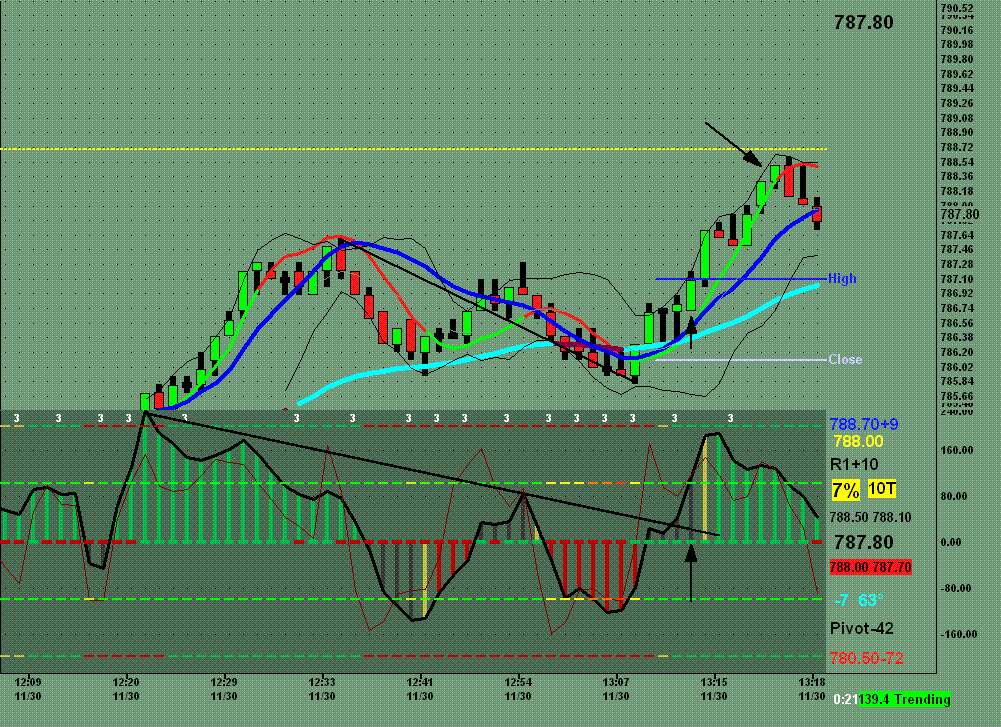Click the "789.26" price axis label
Viewport: 1001px width, 727px height.
point(957,103)
